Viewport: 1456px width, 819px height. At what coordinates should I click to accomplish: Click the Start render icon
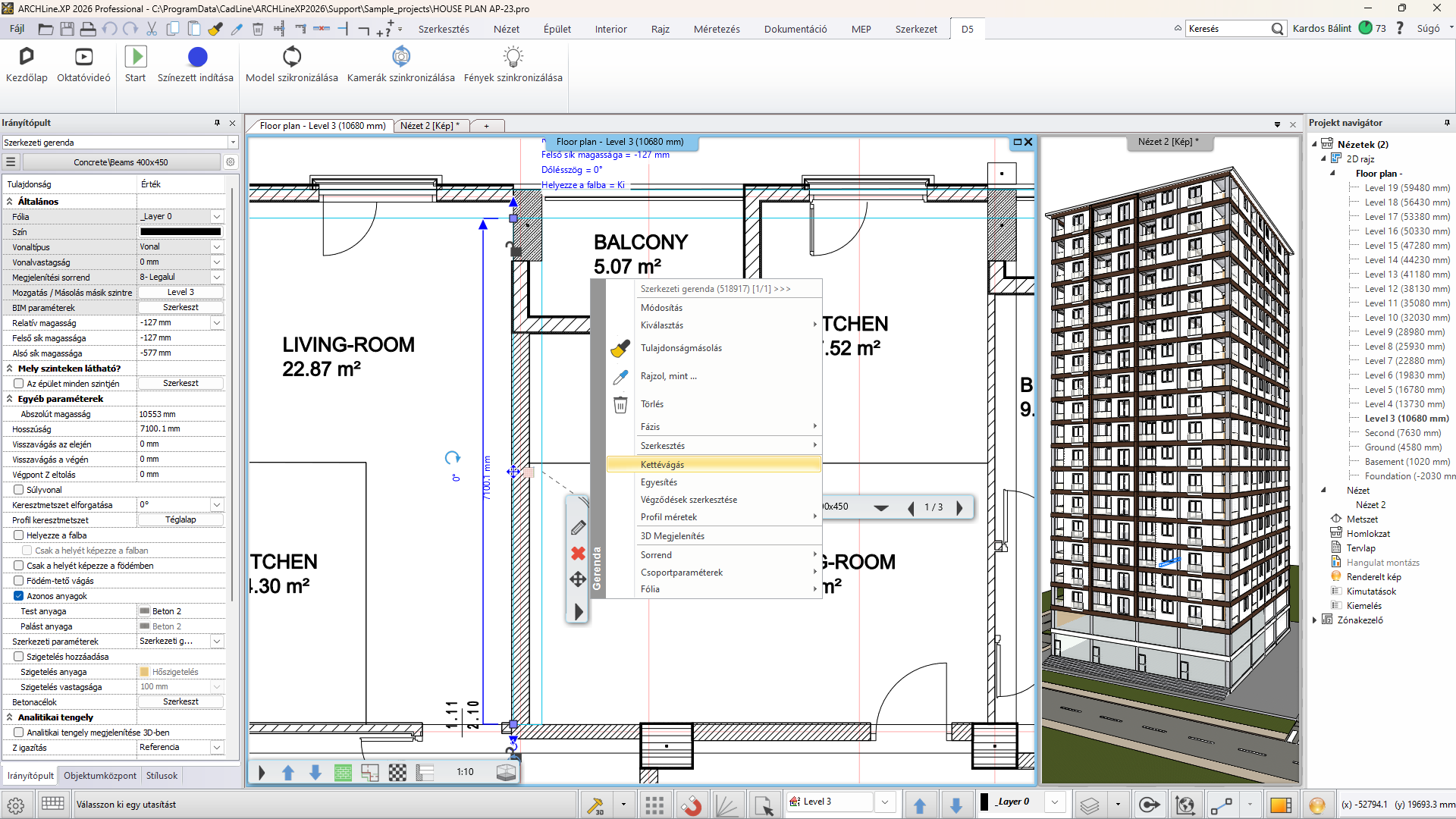point(135,58)
